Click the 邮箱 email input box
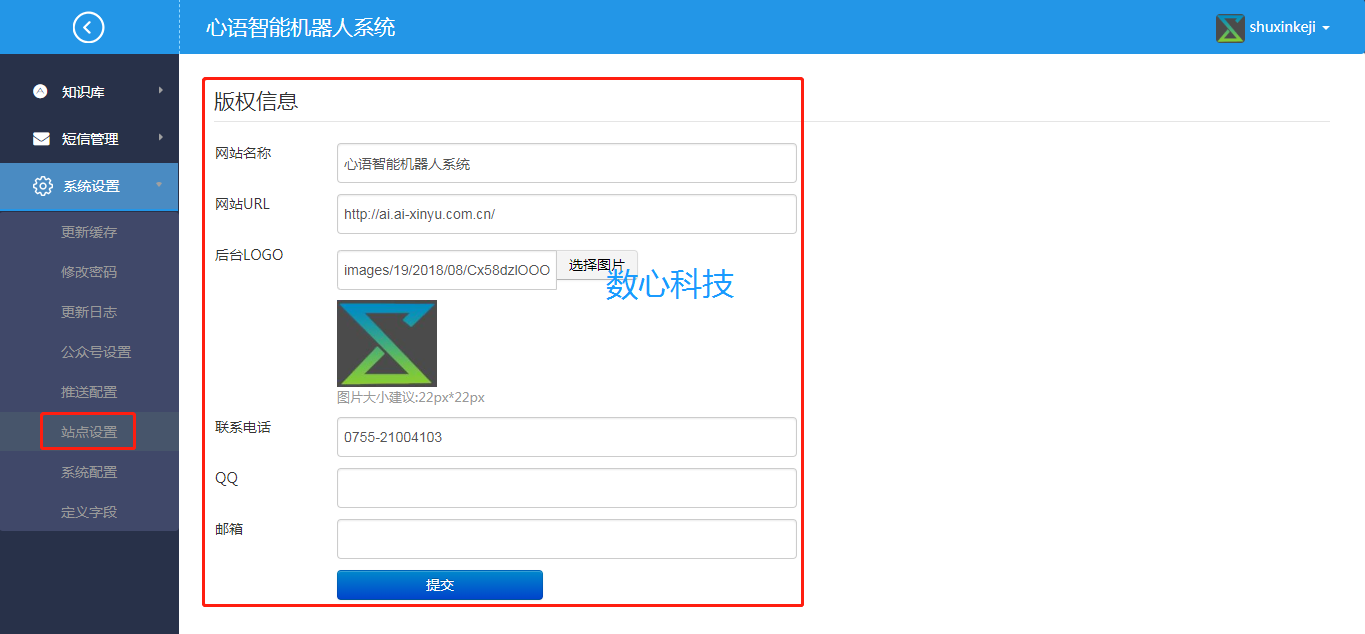1365x634 pixels. [566, 539]
